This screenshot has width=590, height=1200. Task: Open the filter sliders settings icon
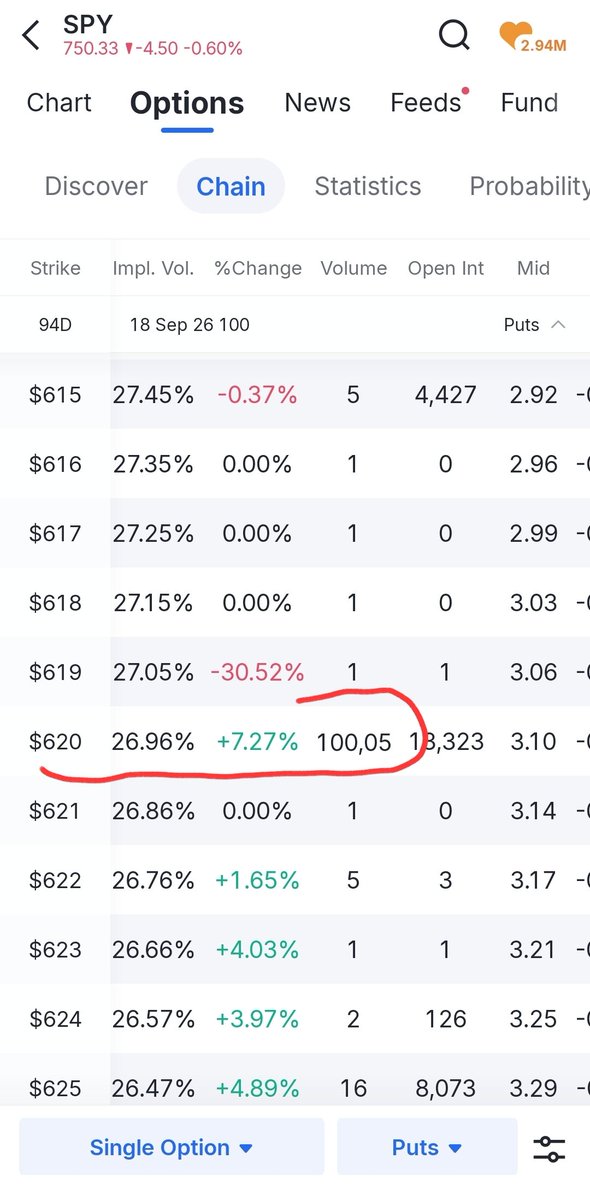click(549, 1148)
